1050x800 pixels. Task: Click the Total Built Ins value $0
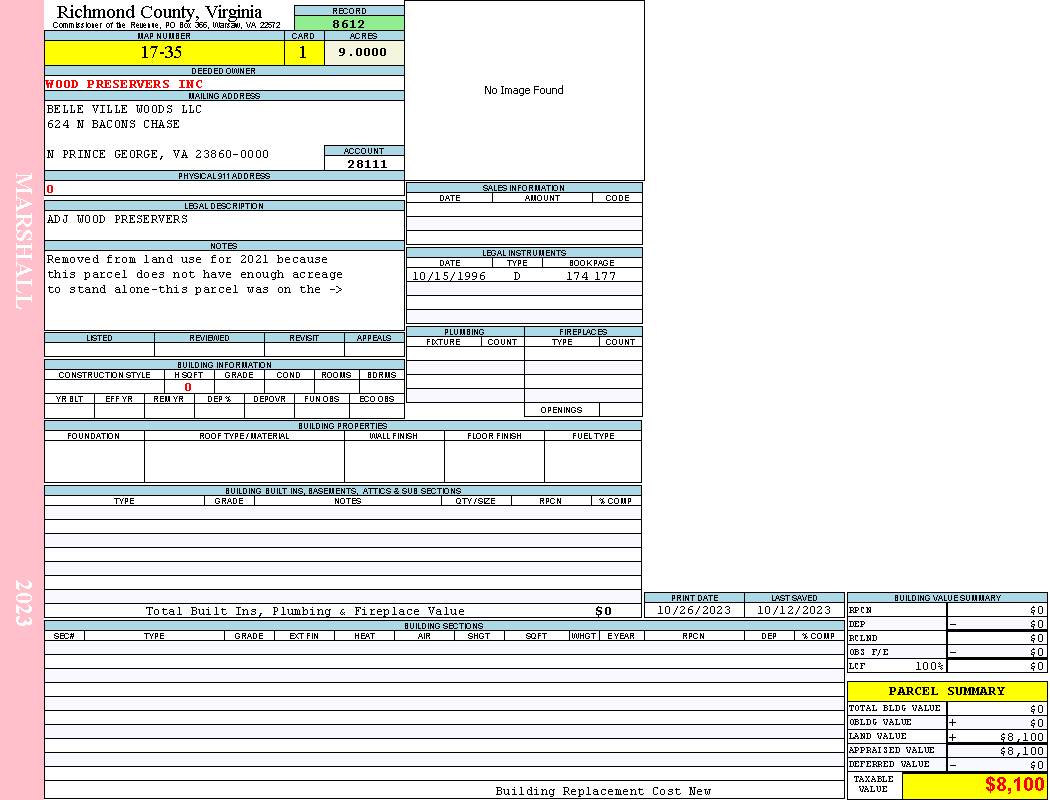(603, 611)
